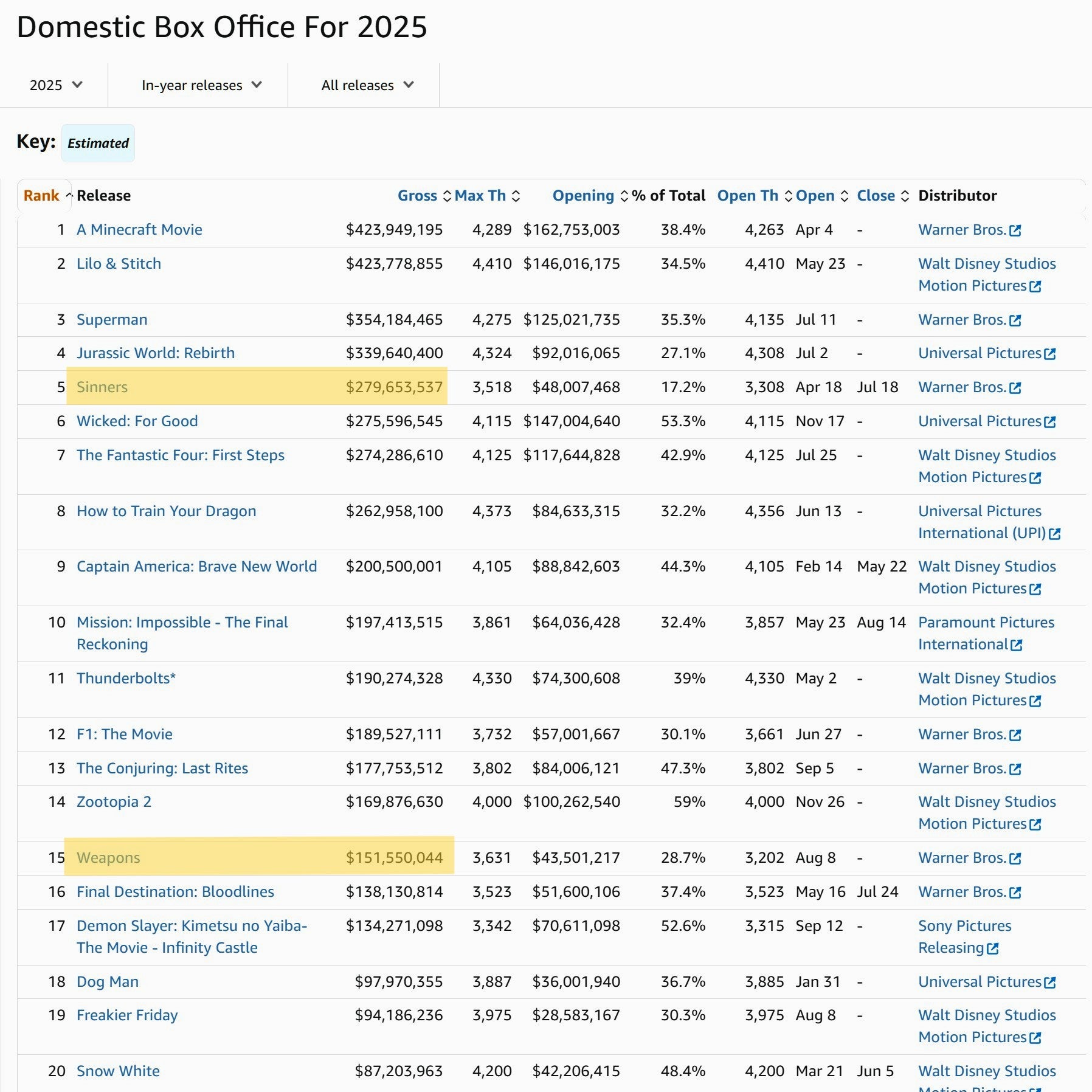Image resolution: width=1092 pixels, height=1092 pixels.
Task: Open the All releases filter dropdown
Action: click(367, 85)
